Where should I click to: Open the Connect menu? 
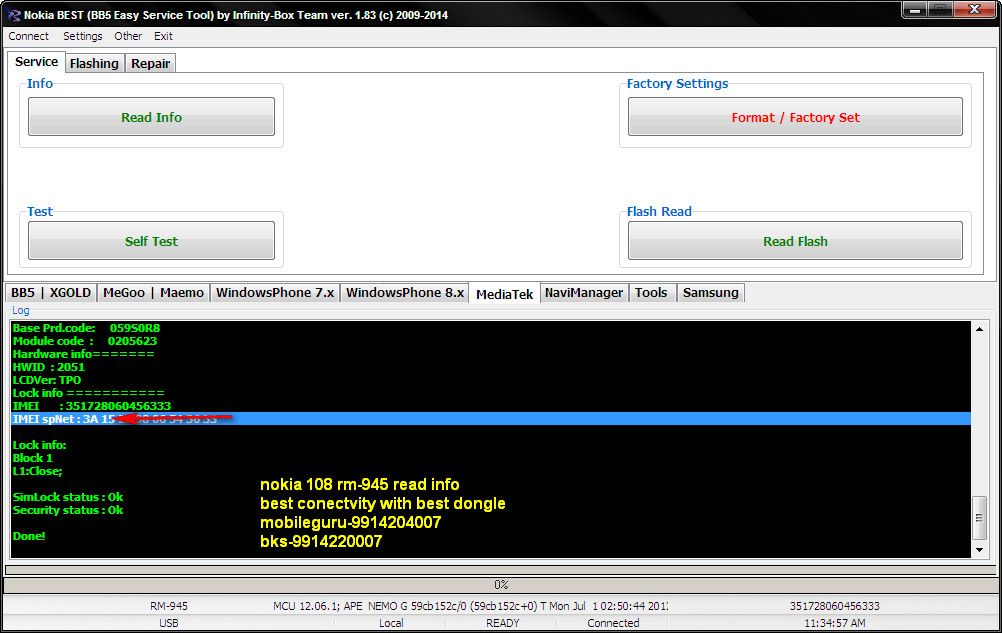(28, 36)
